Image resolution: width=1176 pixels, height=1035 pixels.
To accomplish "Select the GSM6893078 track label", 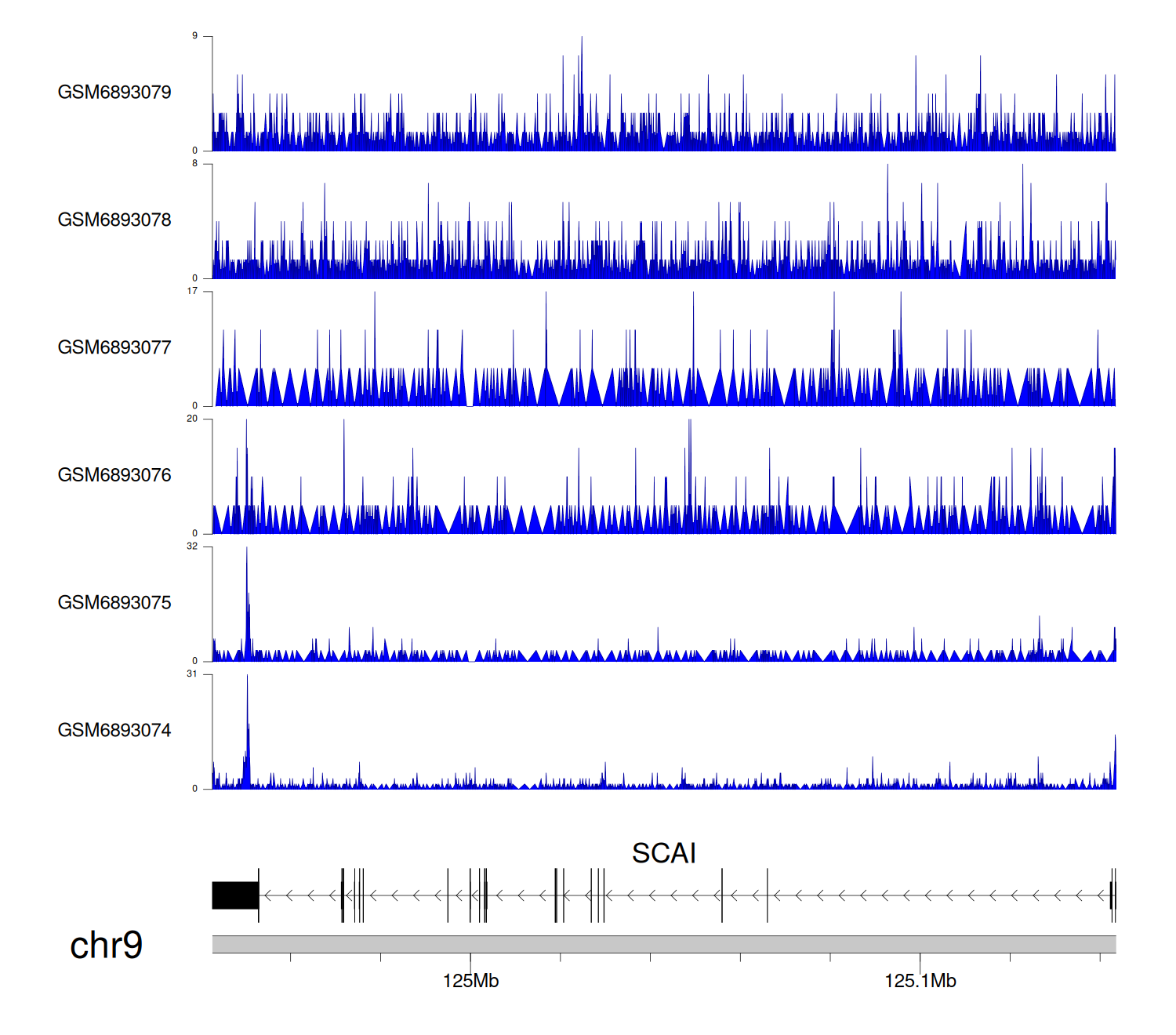I will point(114,220).
